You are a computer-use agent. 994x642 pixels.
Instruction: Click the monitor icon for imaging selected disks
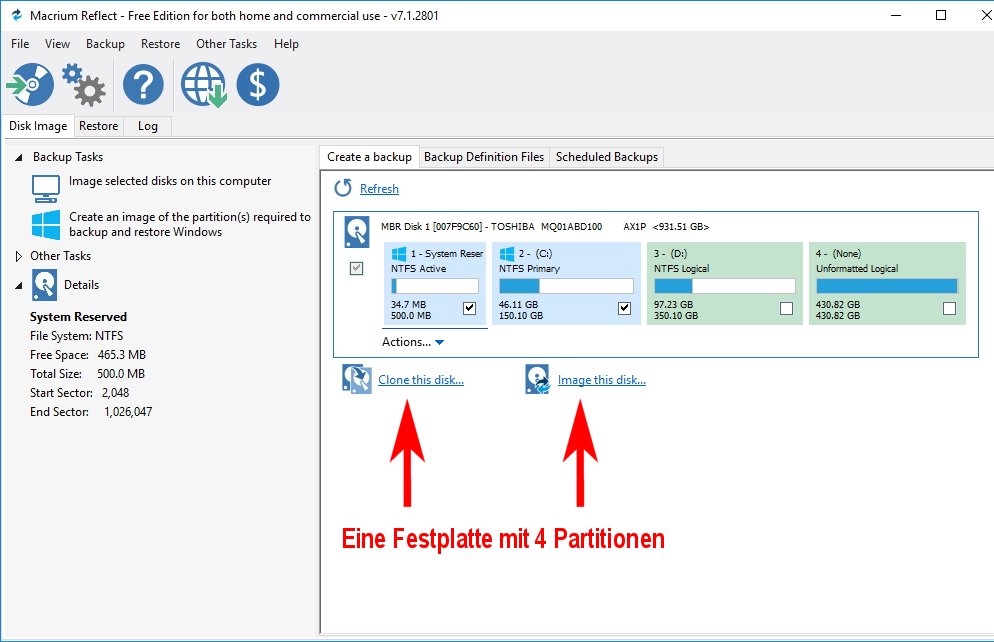(46, 188)
